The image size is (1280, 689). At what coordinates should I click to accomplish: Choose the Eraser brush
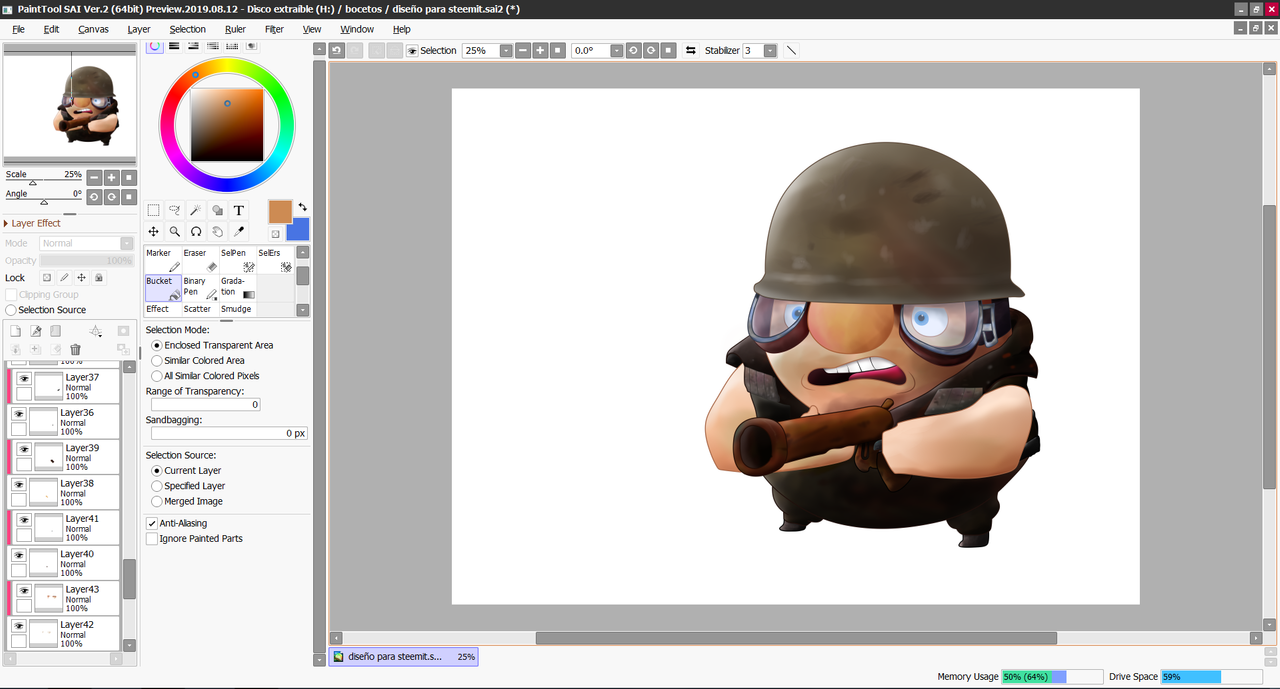point(200,260)
